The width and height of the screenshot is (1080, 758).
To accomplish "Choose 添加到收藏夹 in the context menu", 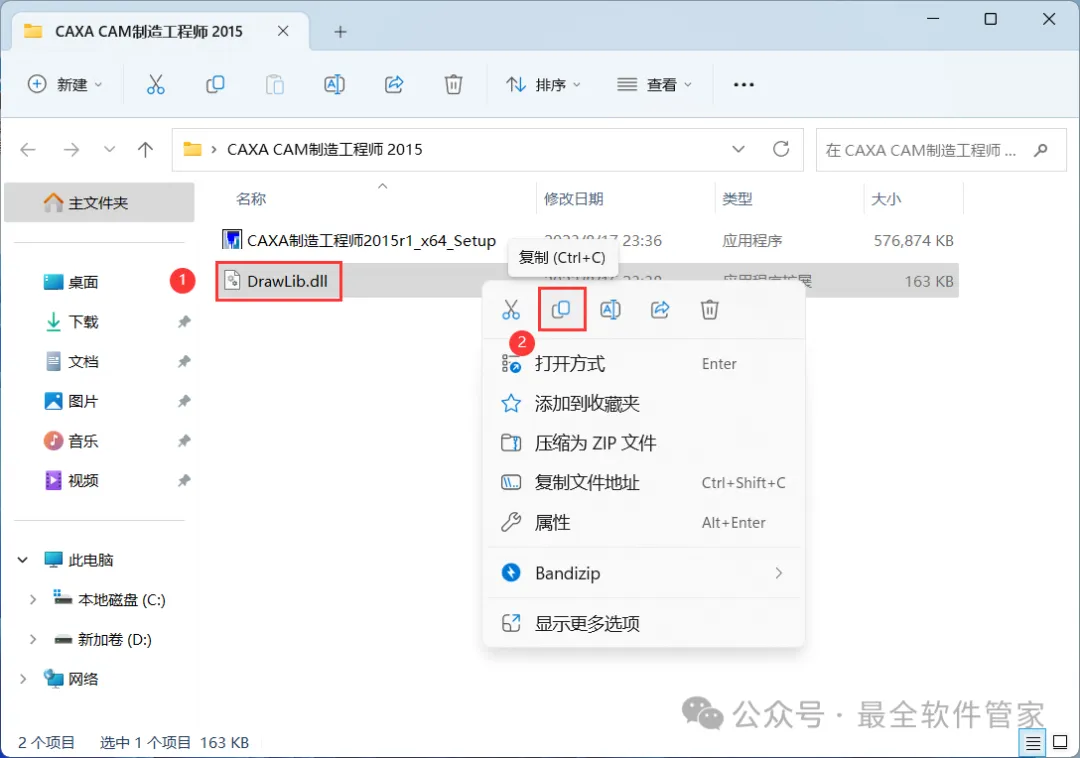I will tap(644, 403).
